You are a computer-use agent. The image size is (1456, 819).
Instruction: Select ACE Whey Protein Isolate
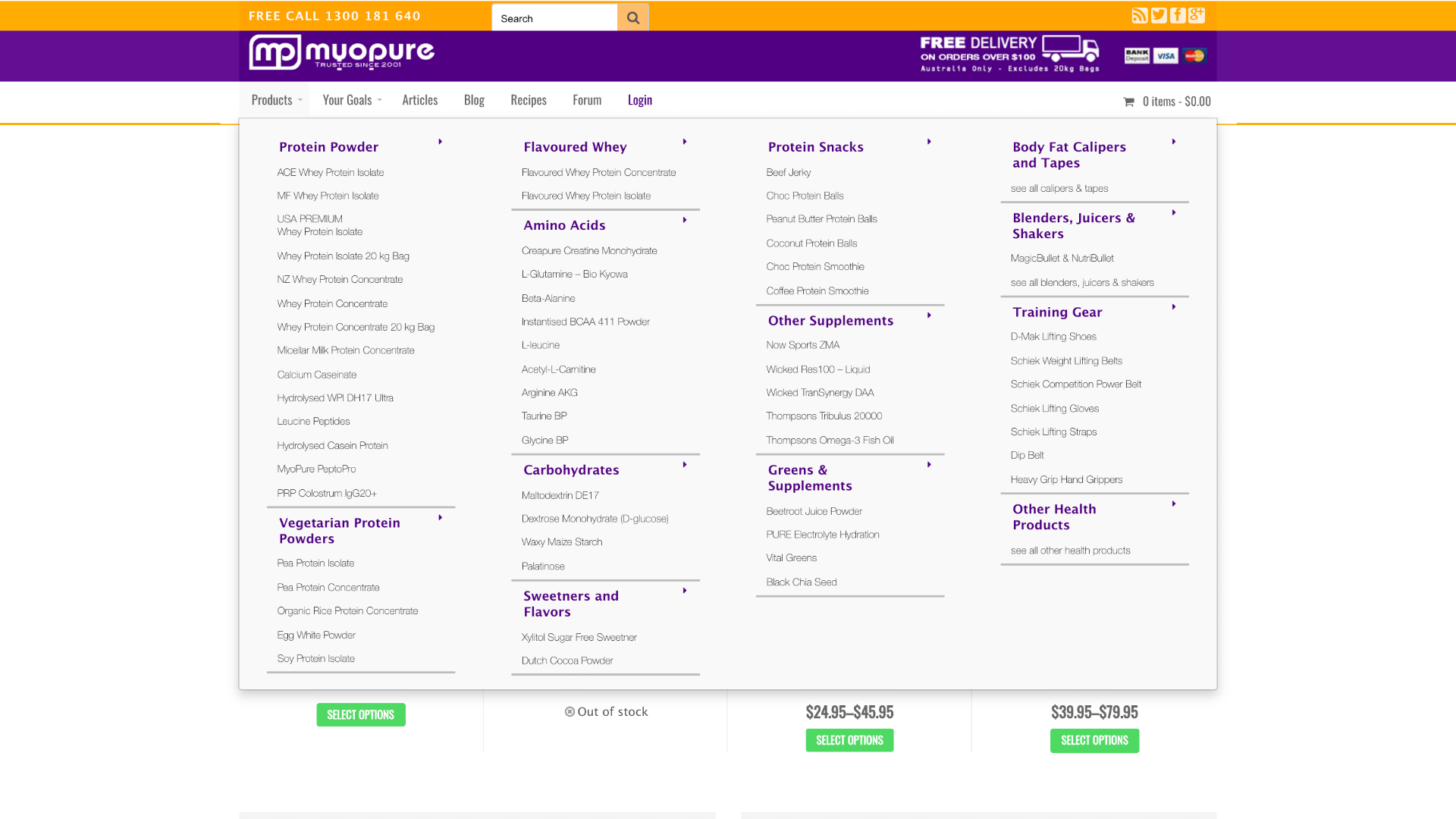331,173
